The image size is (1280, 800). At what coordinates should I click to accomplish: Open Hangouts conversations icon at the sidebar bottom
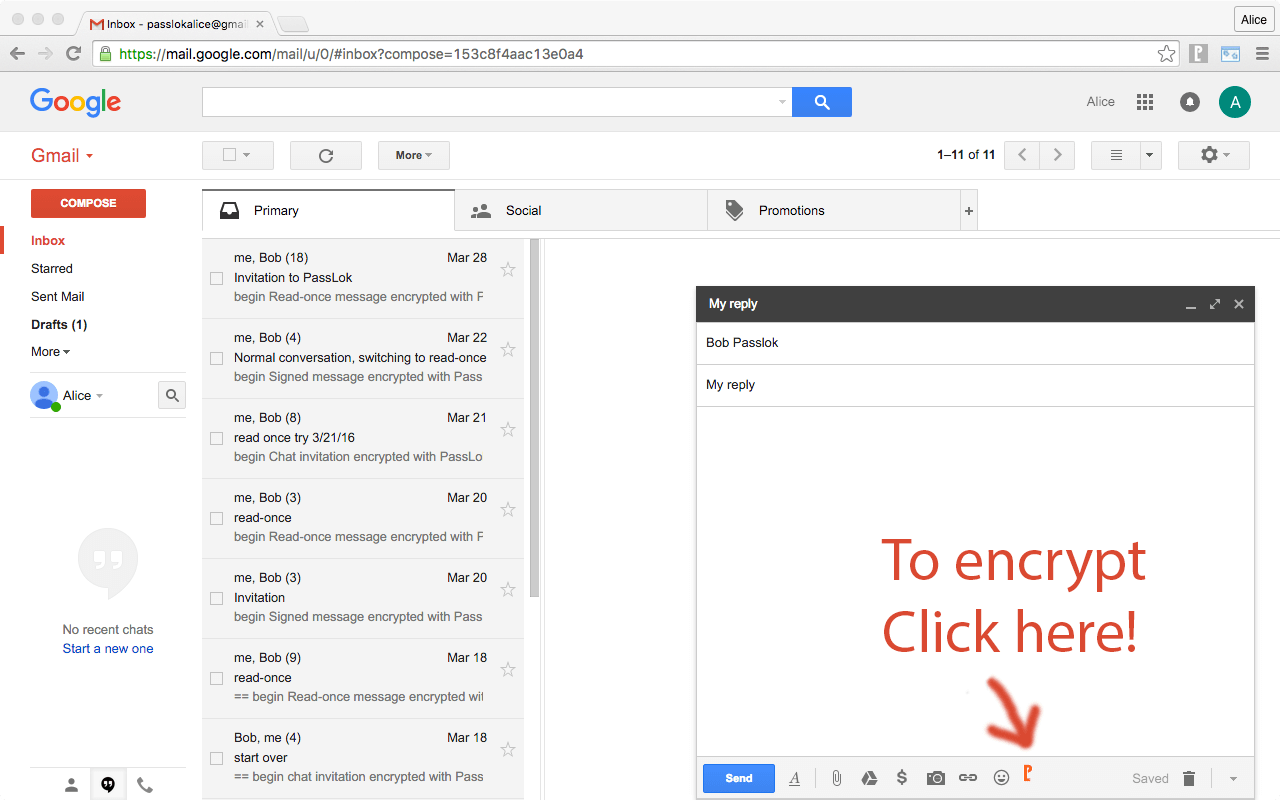tap(108, 785)
